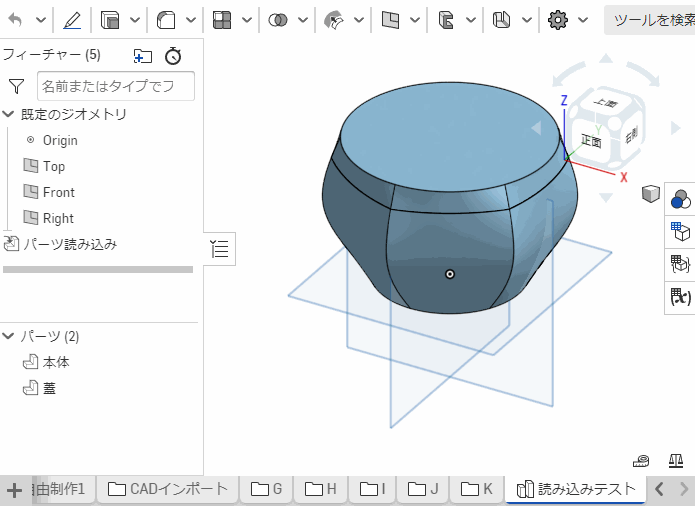The width and height of the screenshot is (695, 506).
Task: Click the Fillet tool icon
Action: tap(166, 19)
